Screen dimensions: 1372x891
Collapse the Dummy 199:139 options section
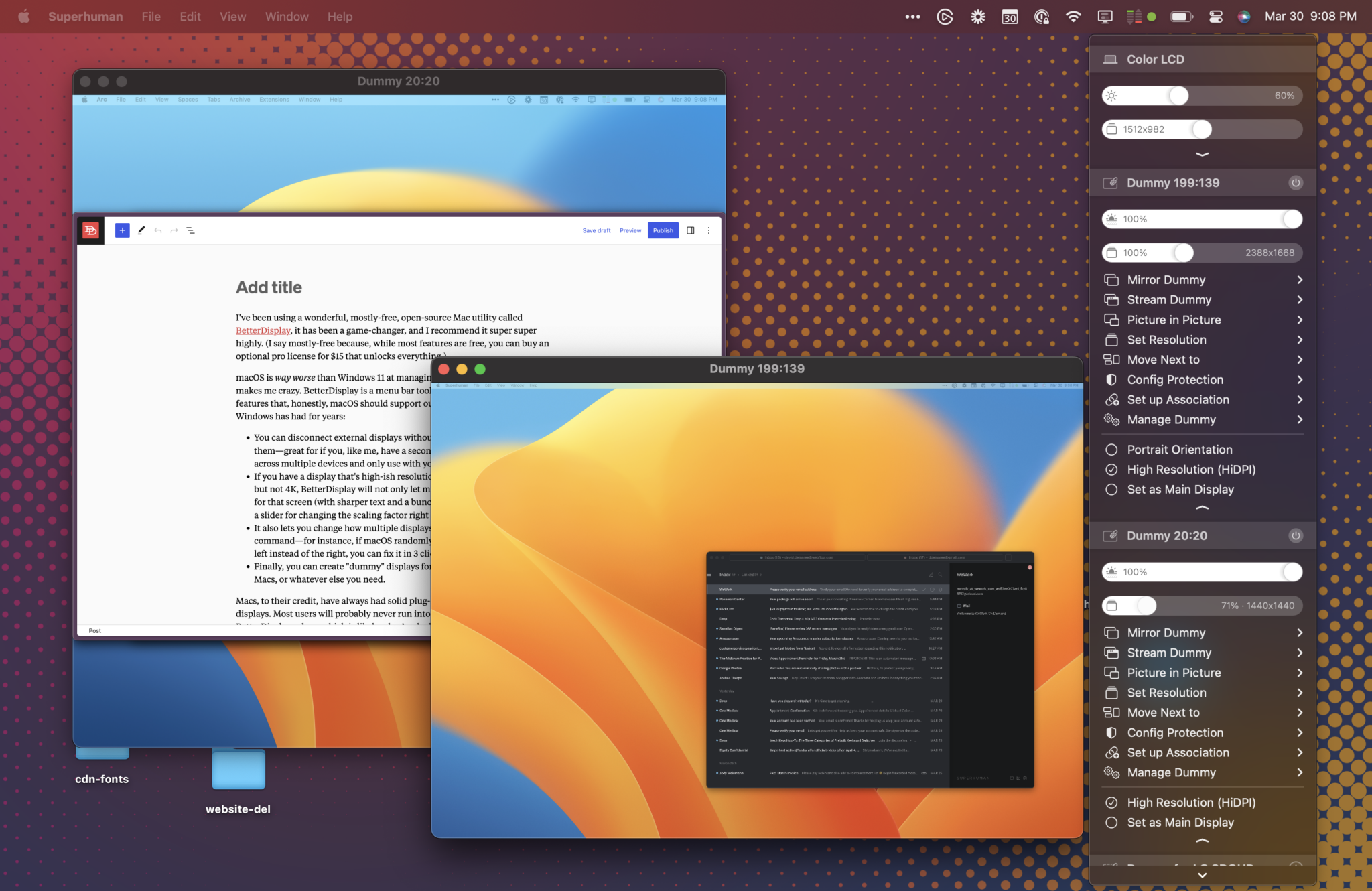(x=1201, y=508)
